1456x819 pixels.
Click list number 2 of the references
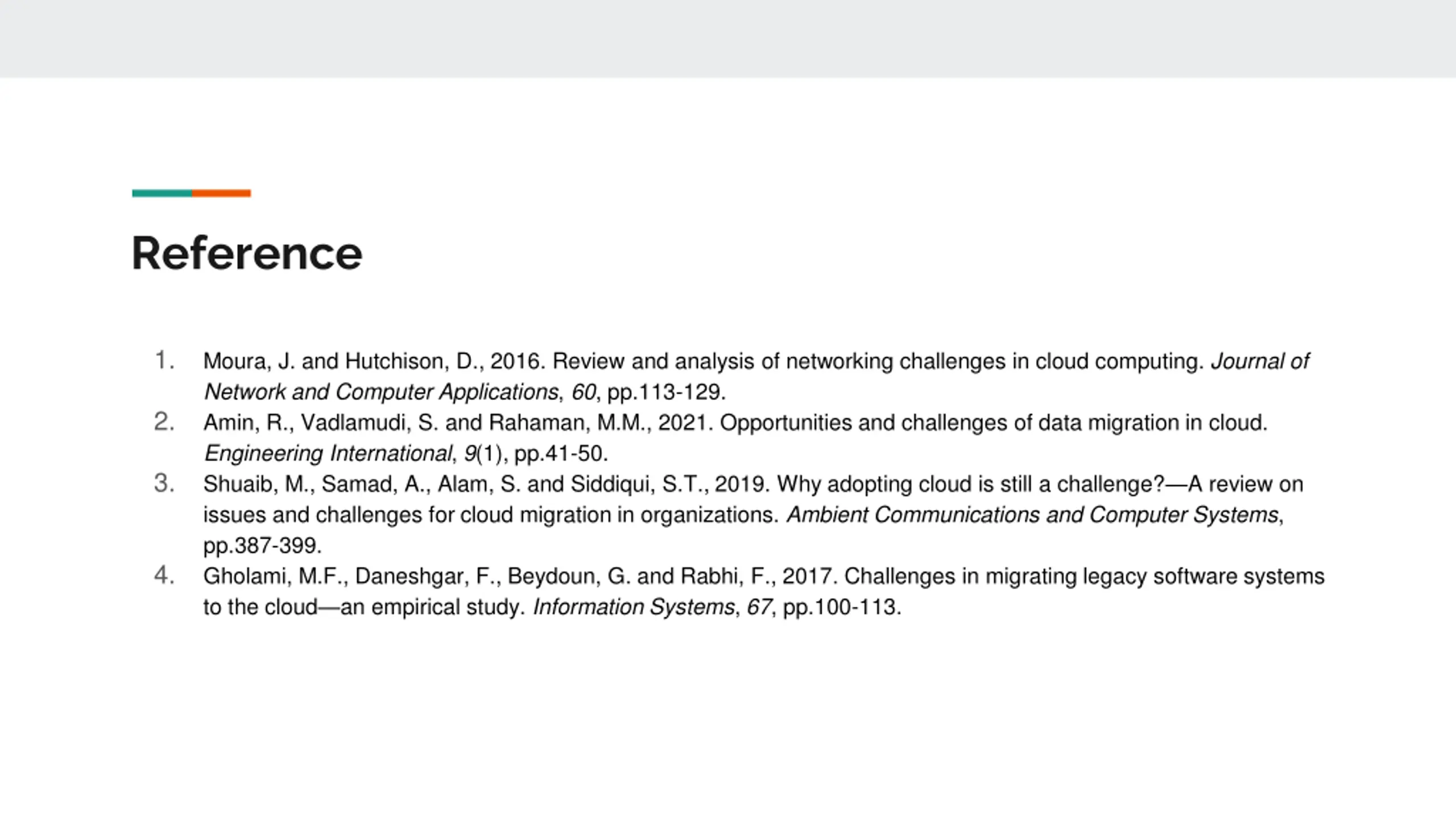(164, 422)
